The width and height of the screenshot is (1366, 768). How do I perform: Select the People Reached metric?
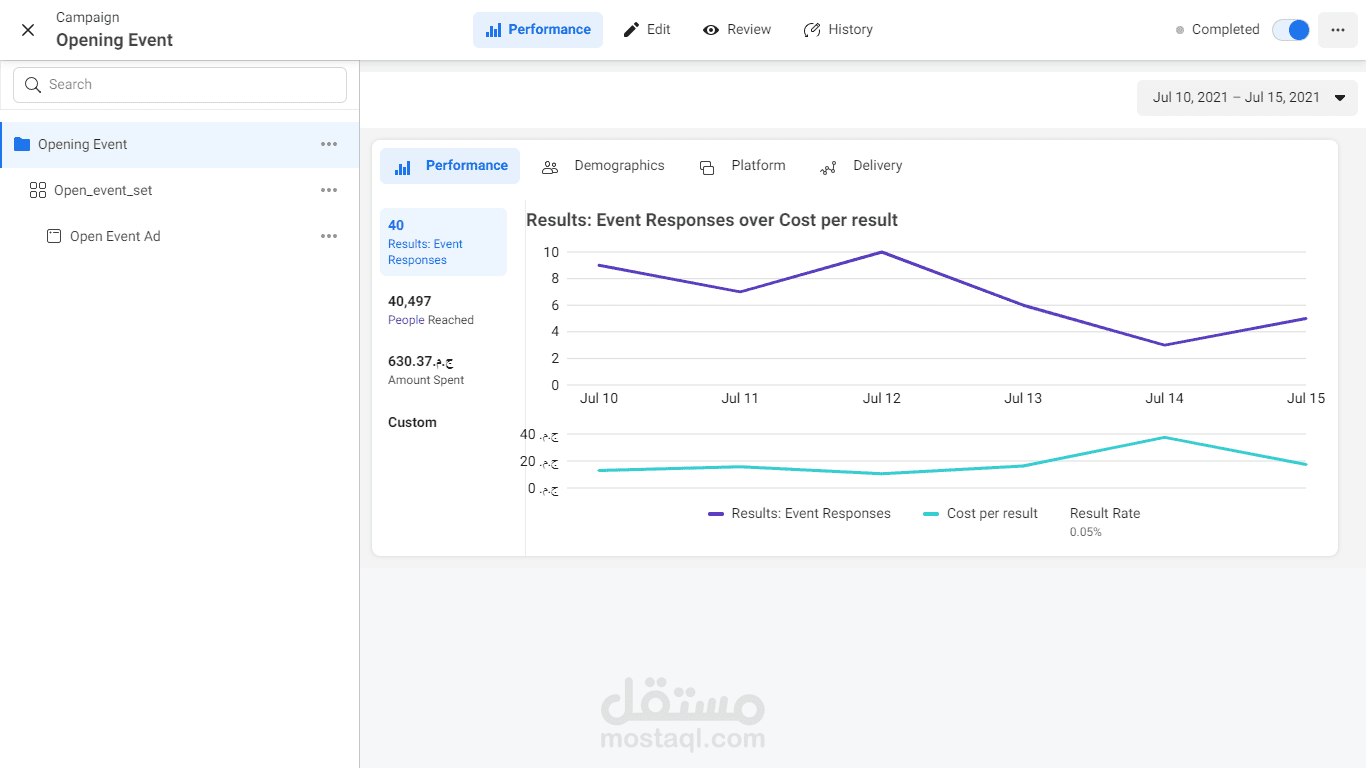click(431, 310)
